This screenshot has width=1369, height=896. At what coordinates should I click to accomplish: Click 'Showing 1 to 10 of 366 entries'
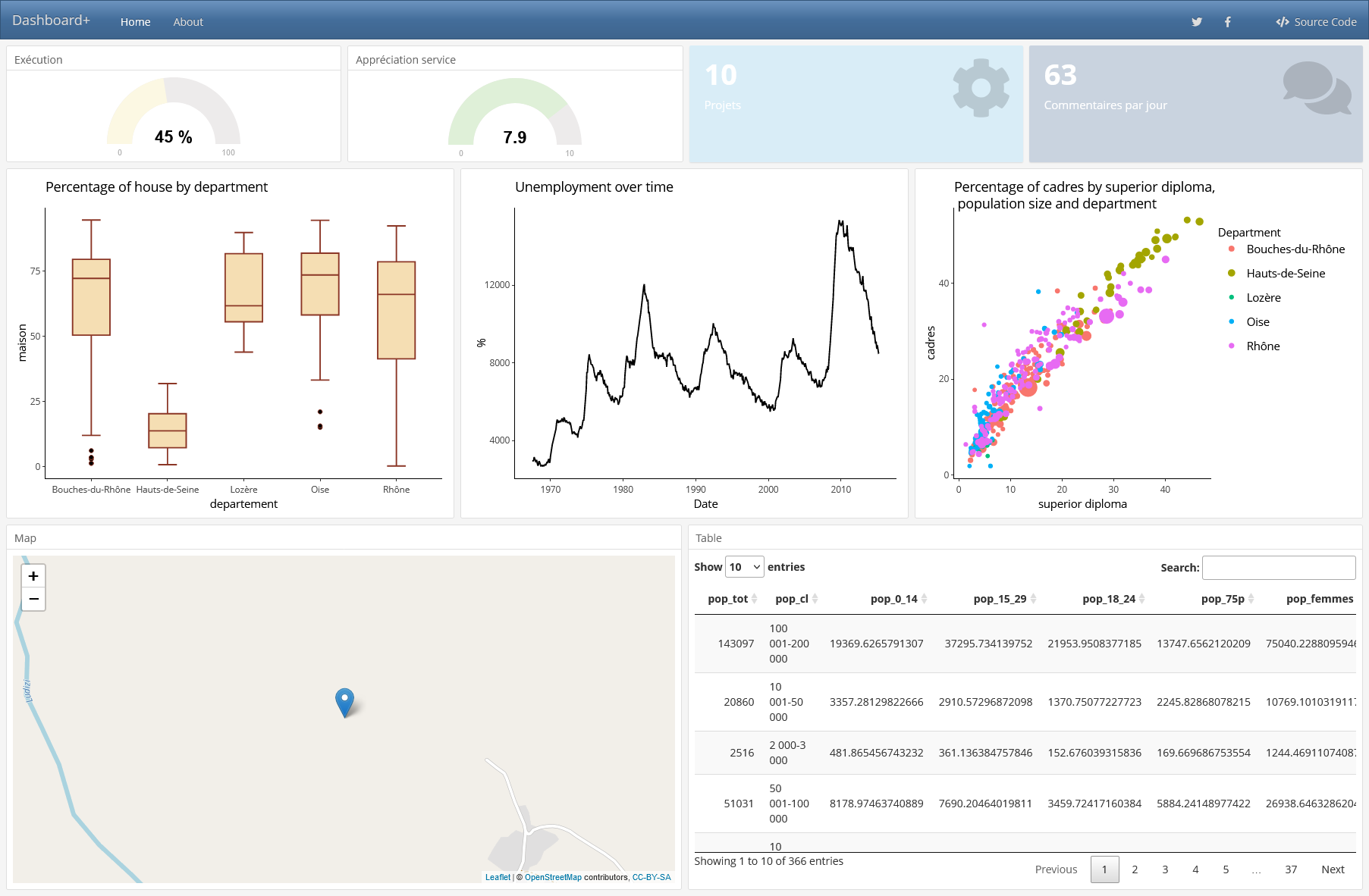pyautogui.click(x=768, y=861)
